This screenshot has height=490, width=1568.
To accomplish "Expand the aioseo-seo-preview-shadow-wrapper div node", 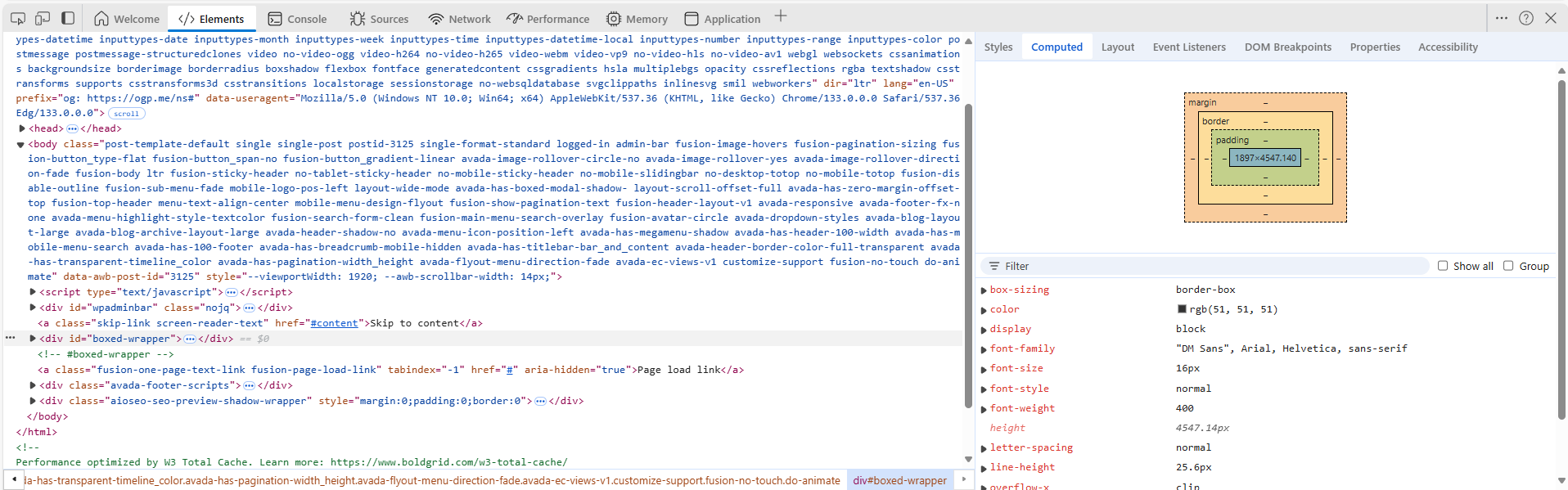I will (x=33, y=401).
